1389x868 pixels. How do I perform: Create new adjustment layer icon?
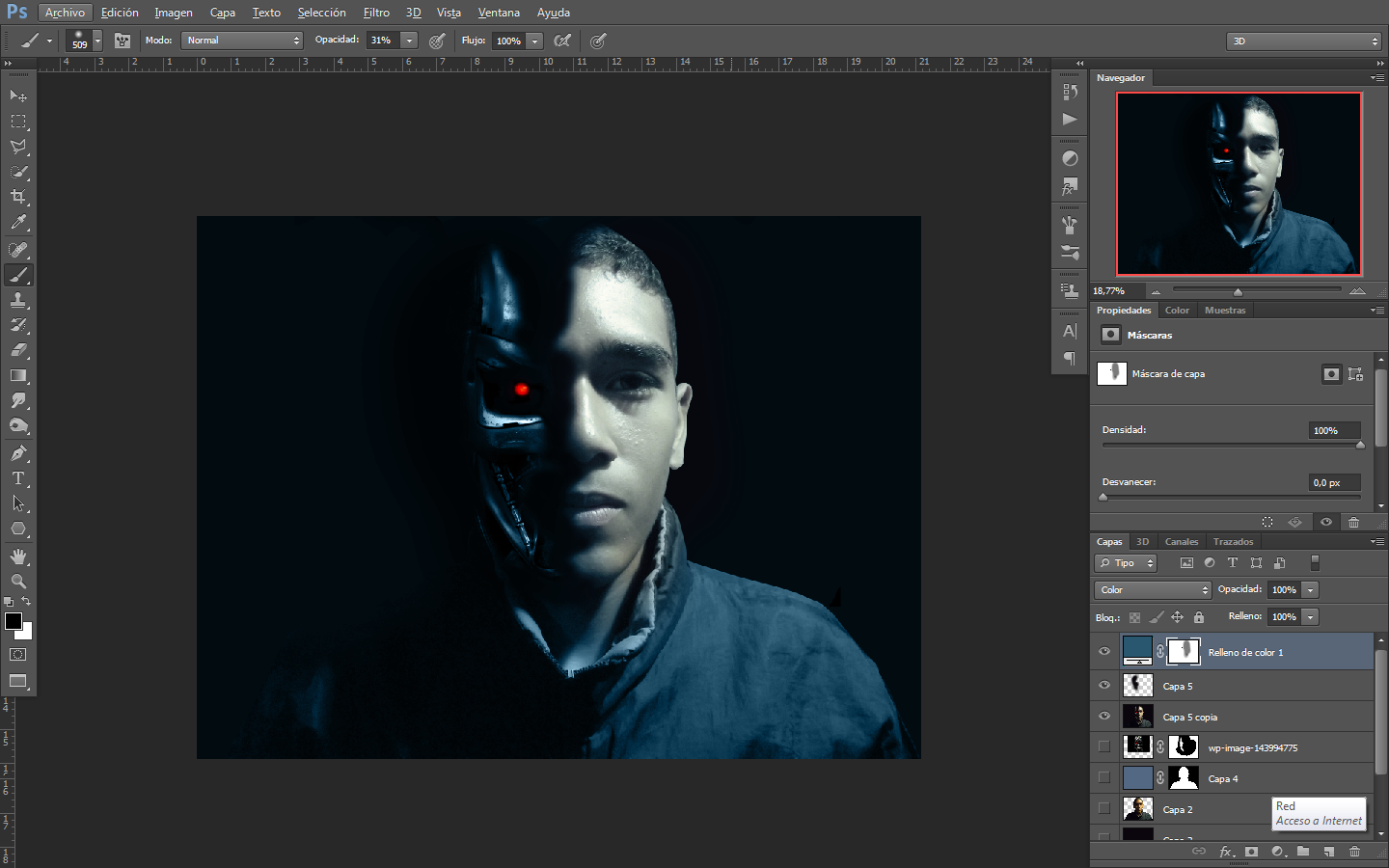point(1278,852)
